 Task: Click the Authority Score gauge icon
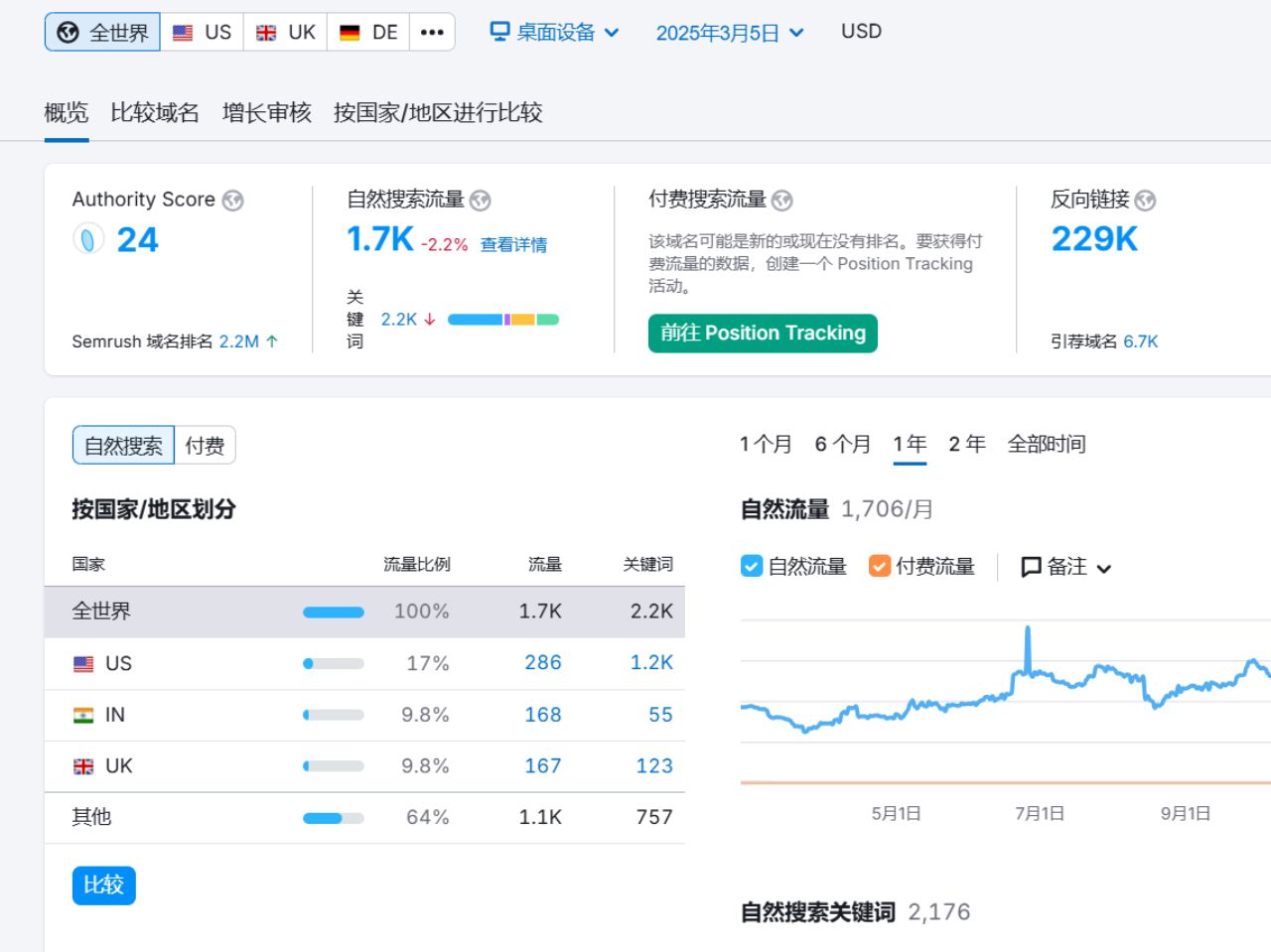click(x=88, y=239)
